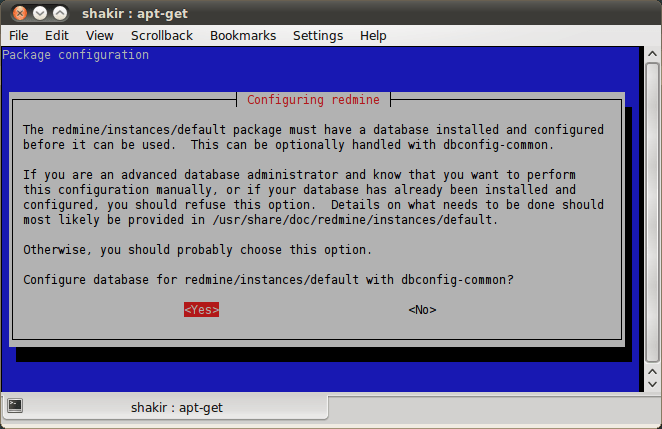Viewport: 662px width, 429px height.
Task: Click the scrollbar up arrow at top
Action: click(652, 54)
